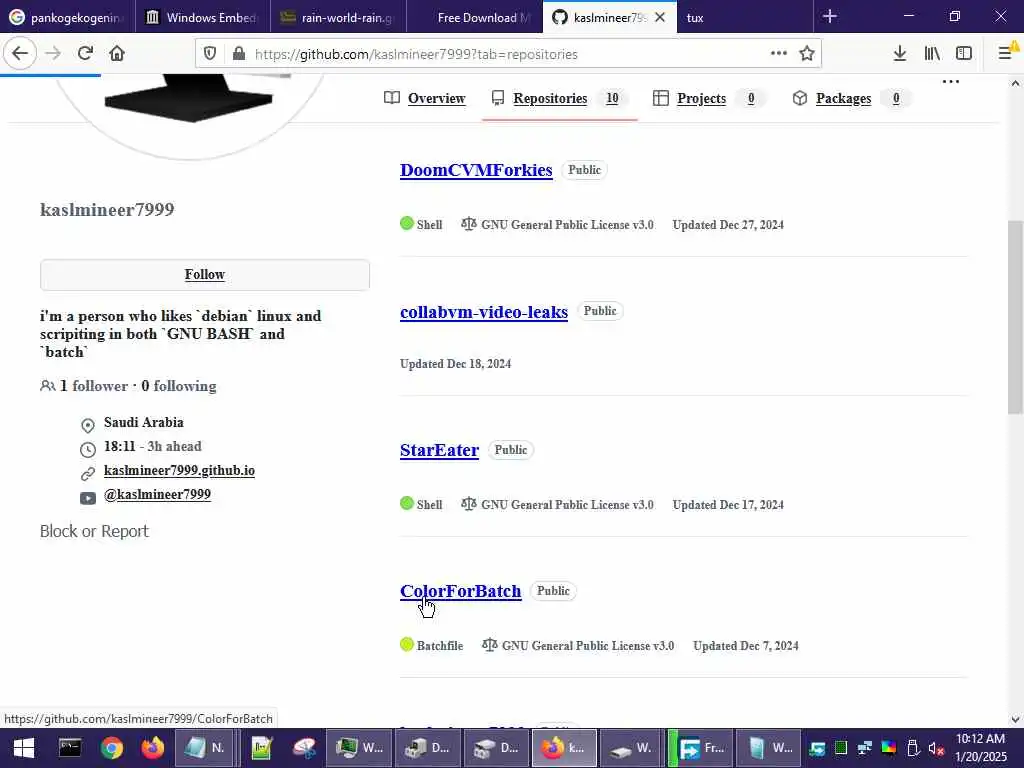This screenshot has width=1024, height=768.
Task: Toggle the sidebar view icon
Action: (964, 54)
